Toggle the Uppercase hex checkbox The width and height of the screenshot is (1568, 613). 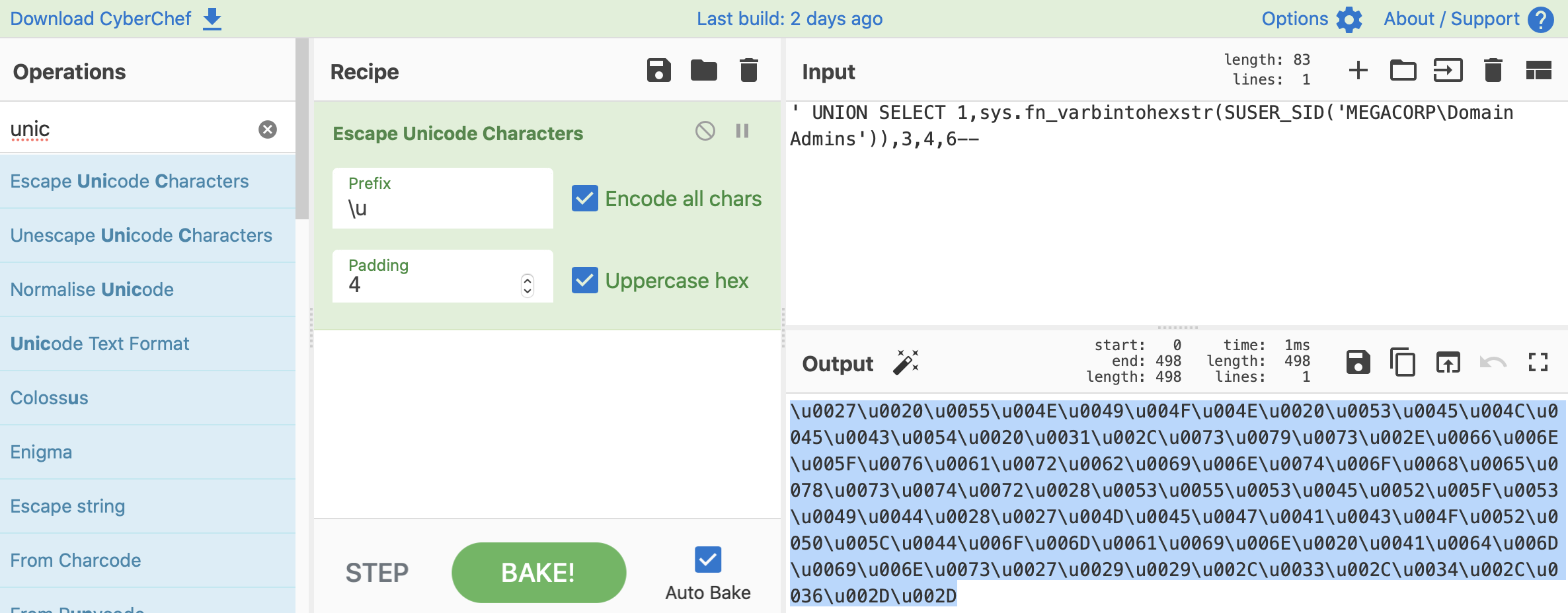tap(585, 281)
